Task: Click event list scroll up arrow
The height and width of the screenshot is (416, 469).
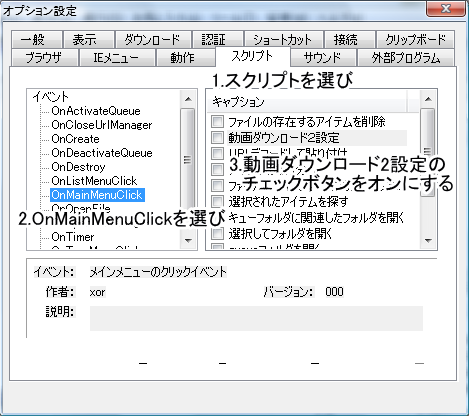Action: click(x=188, y=99)
